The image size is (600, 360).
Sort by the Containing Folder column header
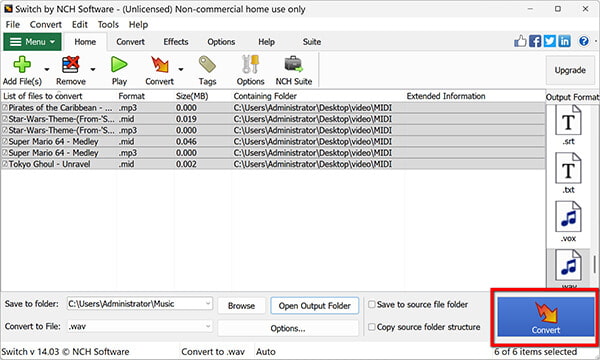click(265, 96)
